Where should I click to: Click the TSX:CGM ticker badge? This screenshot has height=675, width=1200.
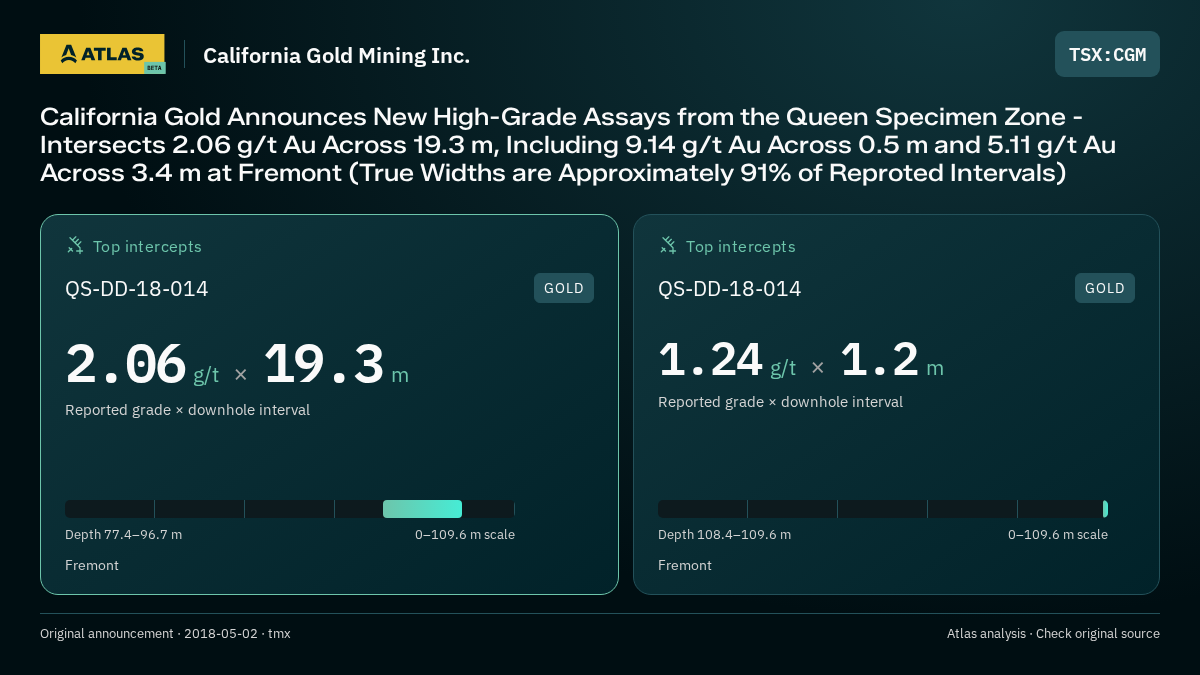click(x=1107, y=54)
